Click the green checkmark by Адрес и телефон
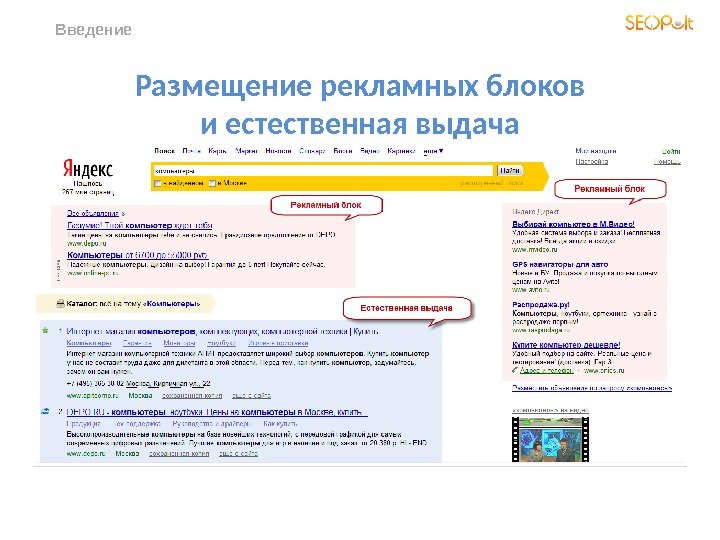 tap(515, 370)
